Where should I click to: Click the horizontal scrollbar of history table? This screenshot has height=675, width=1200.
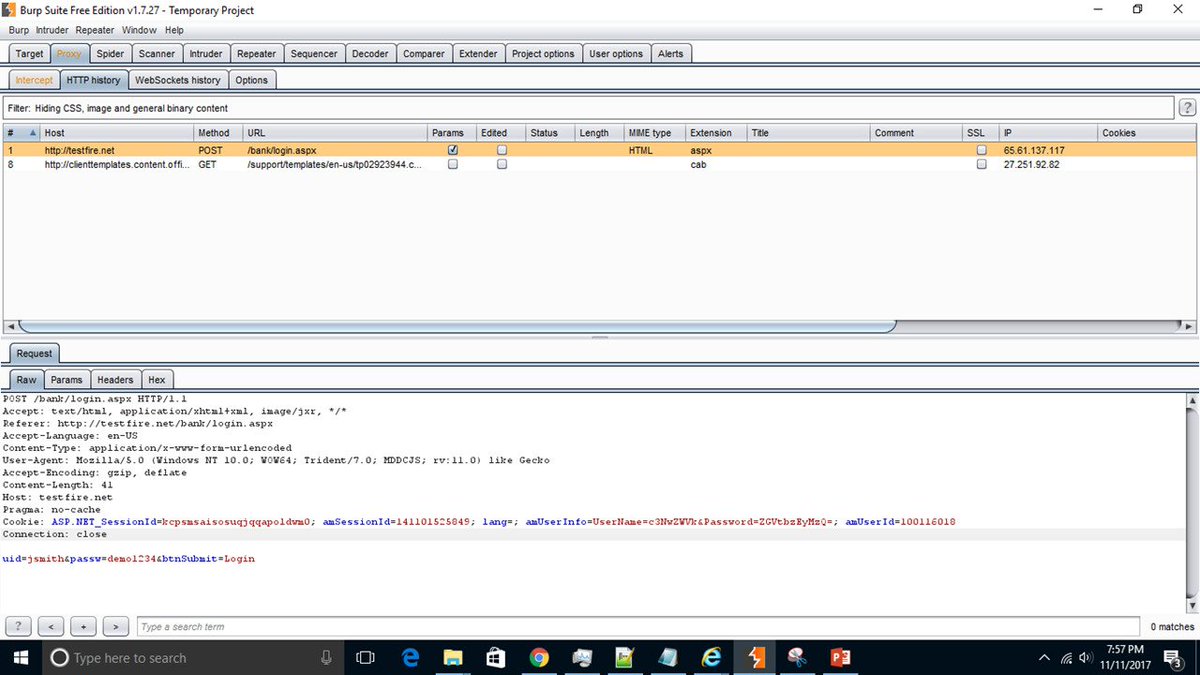tap(457, 326)
